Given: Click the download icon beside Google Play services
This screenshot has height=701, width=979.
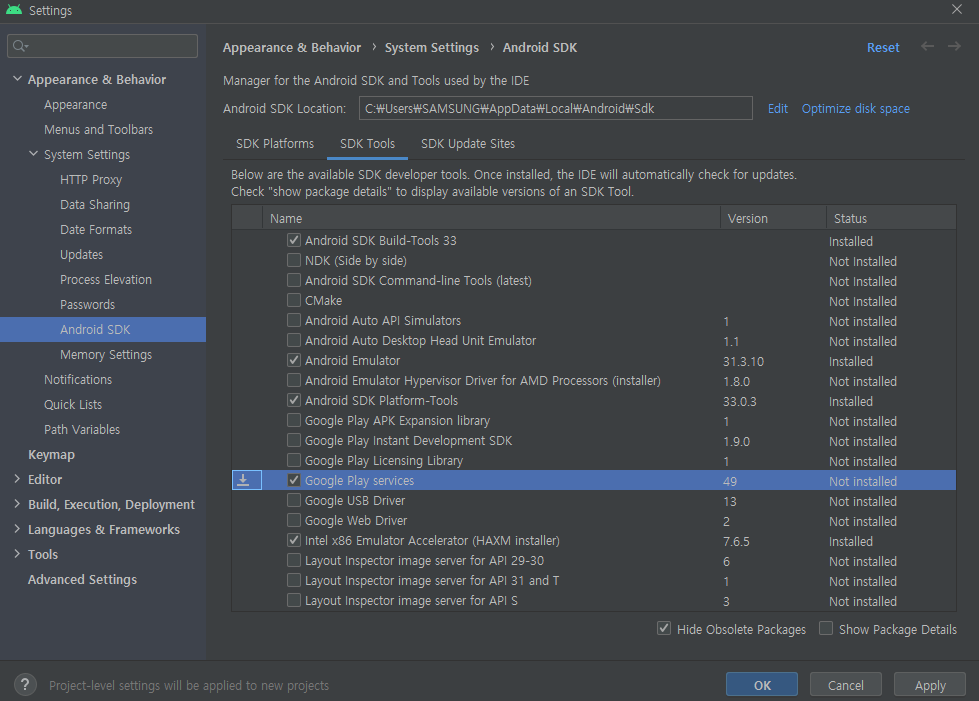Looking at the screenshot, I should (244, 480).
